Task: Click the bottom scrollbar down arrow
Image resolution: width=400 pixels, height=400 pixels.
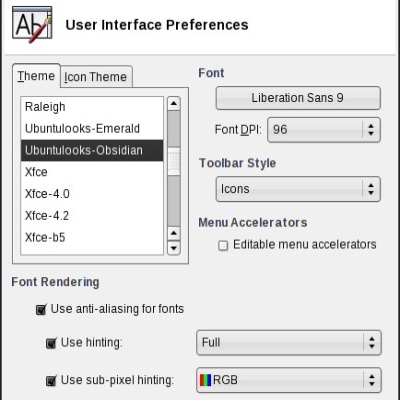Action: 174,248
